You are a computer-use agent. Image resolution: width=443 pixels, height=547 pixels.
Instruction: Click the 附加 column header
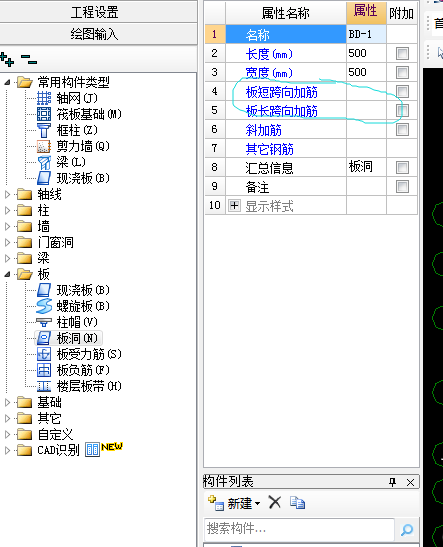tap(402, 13)
